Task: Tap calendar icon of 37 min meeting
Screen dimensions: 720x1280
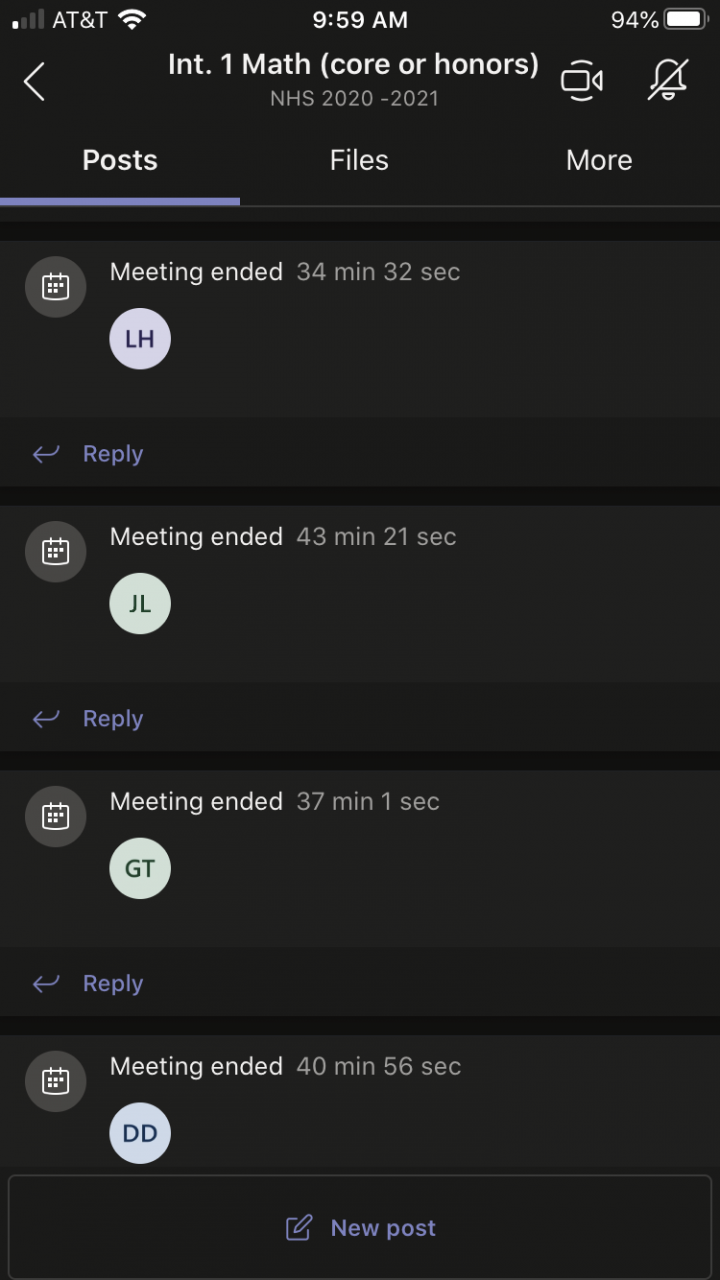Action: coord(56,817)
